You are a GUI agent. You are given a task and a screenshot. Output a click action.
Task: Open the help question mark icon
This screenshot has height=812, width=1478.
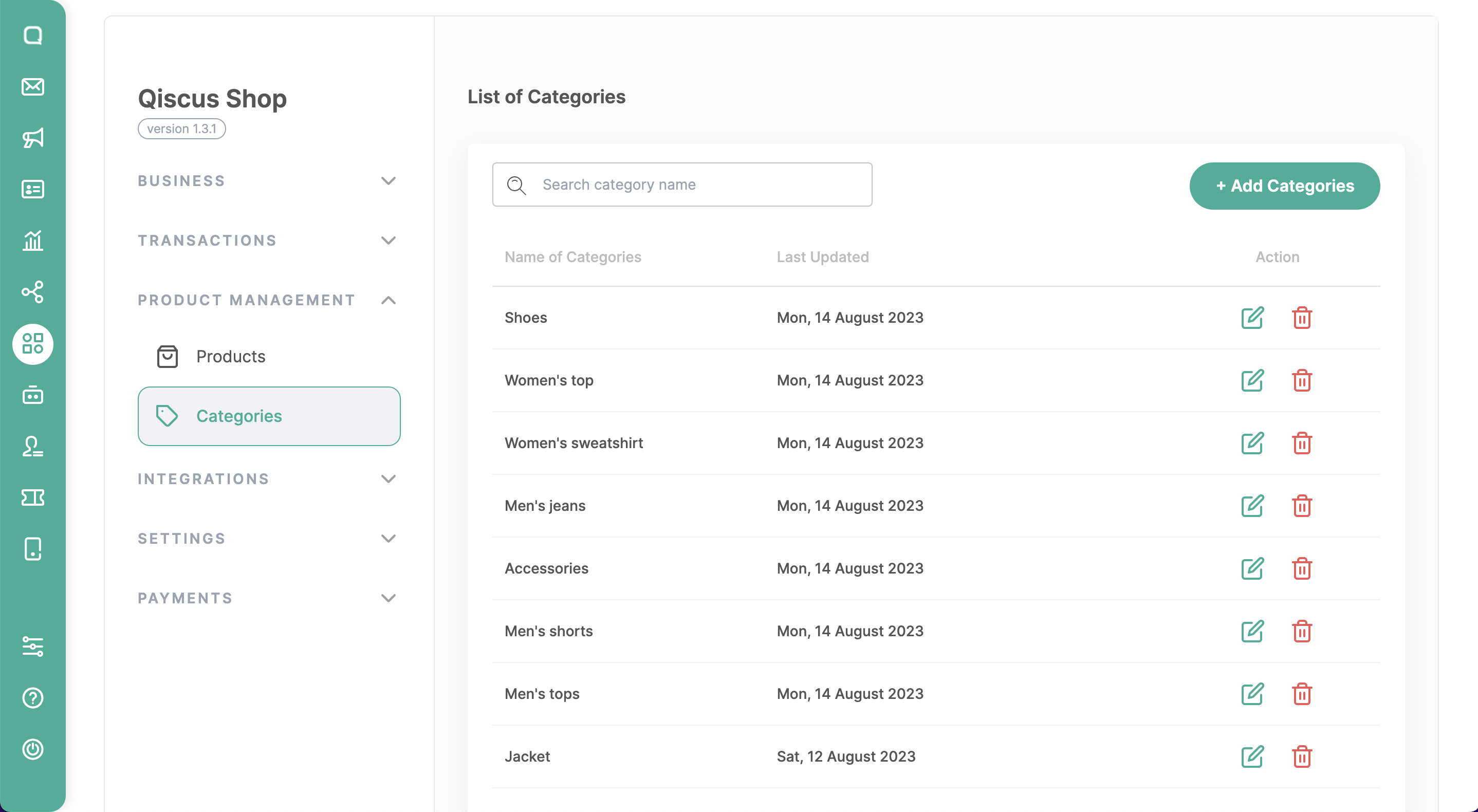(x=33, y=698)
